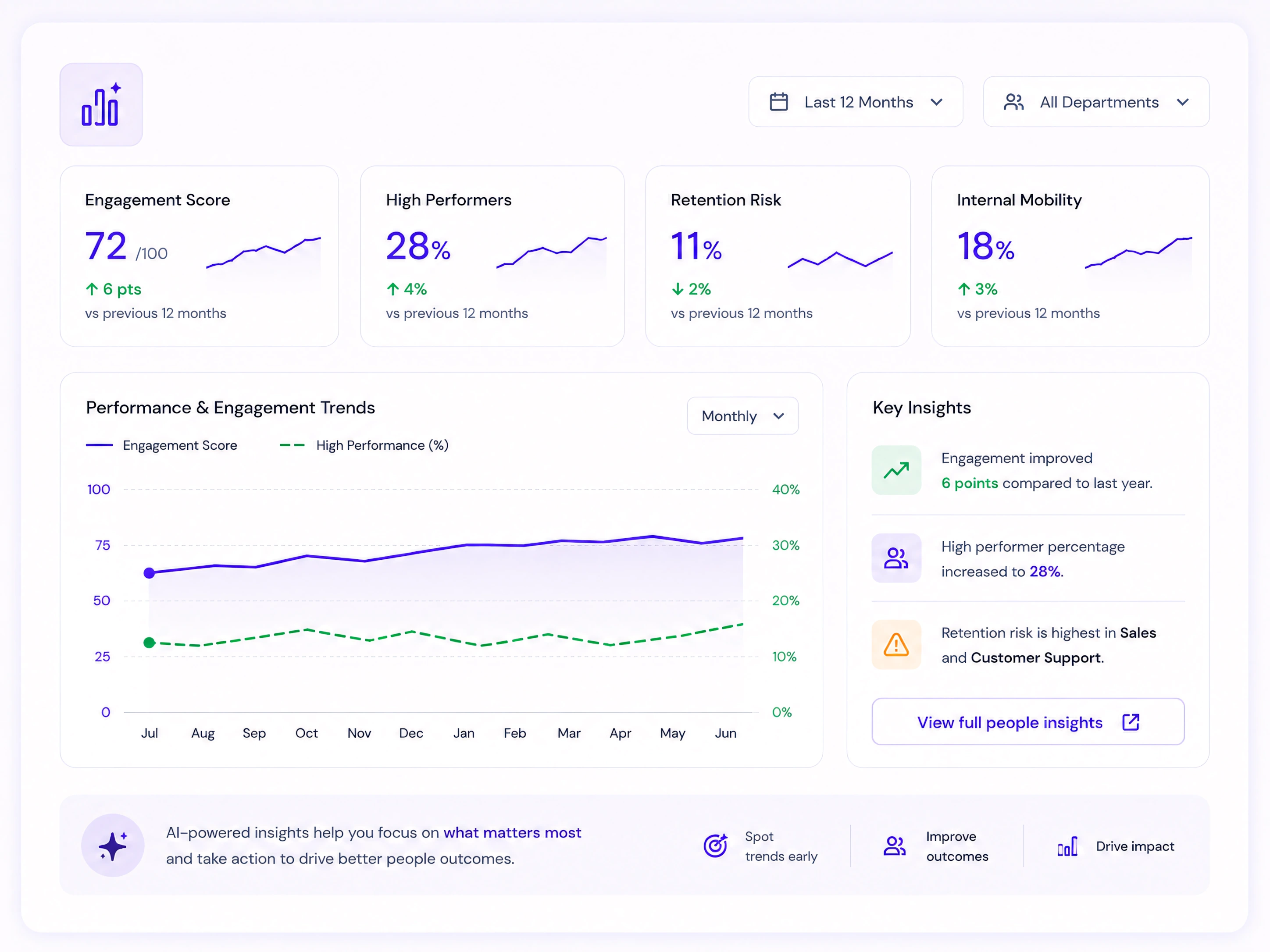
Task: Toggle the High Performance (%) legend entry
Action: pyautogui.click(x=364, y=445)
